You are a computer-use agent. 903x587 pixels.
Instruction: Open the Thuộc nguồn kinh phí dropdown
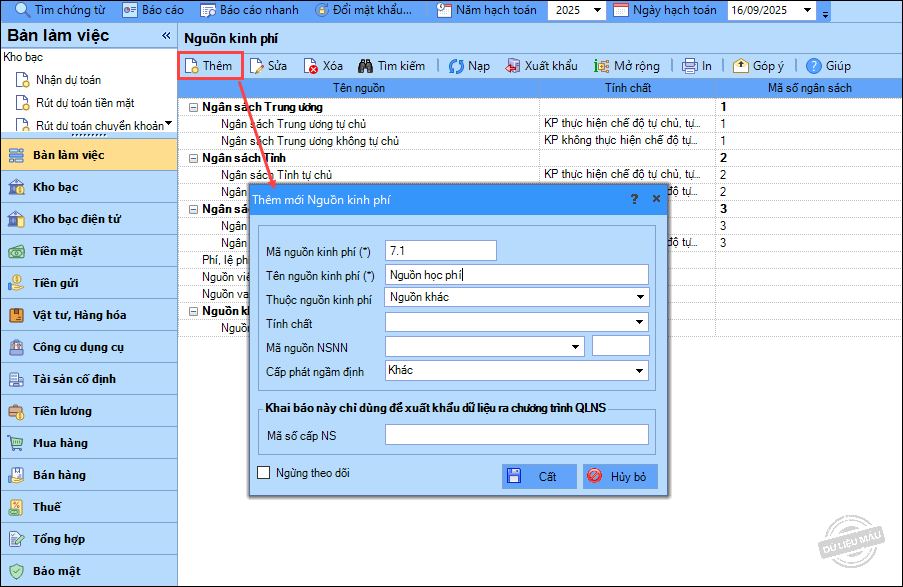(x=639, y=297)
